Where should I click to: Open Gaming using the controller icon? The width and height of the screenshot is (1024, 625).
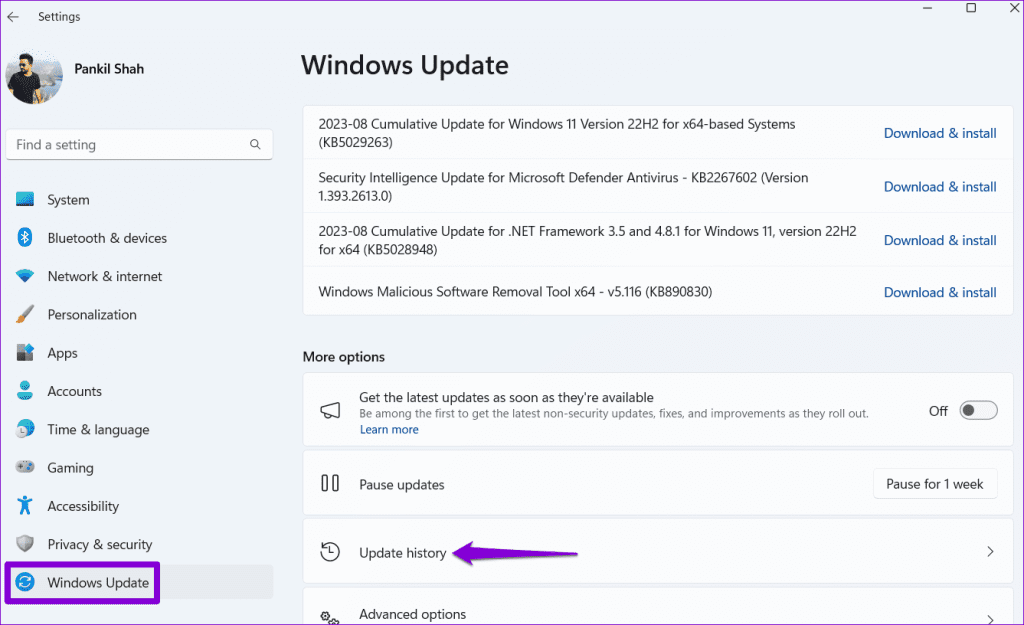click(26, 468)
